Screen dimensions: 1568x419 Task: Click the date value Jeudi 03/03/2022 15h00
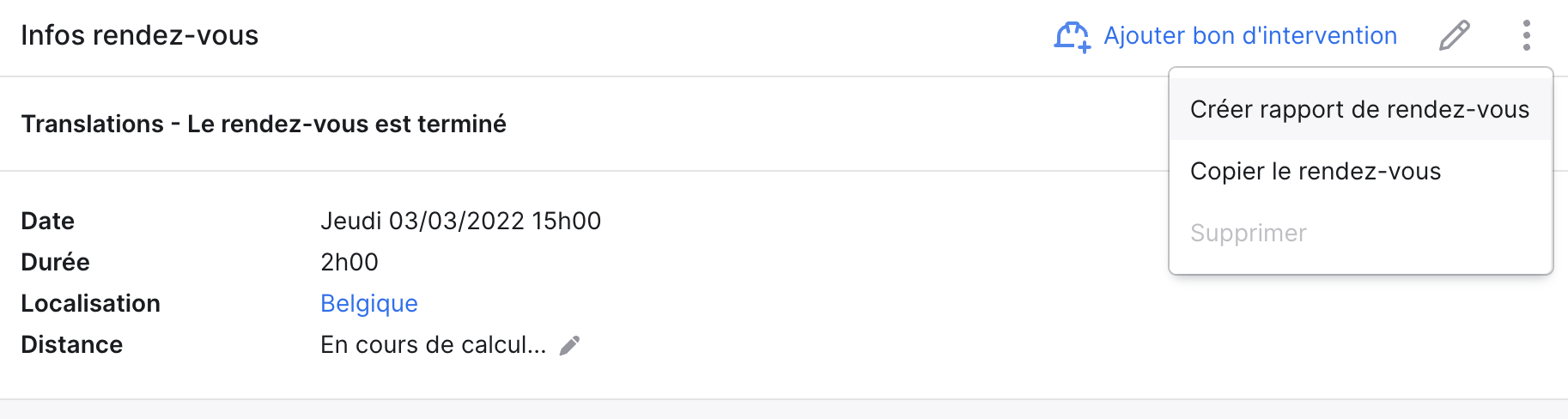coord(460,221)
